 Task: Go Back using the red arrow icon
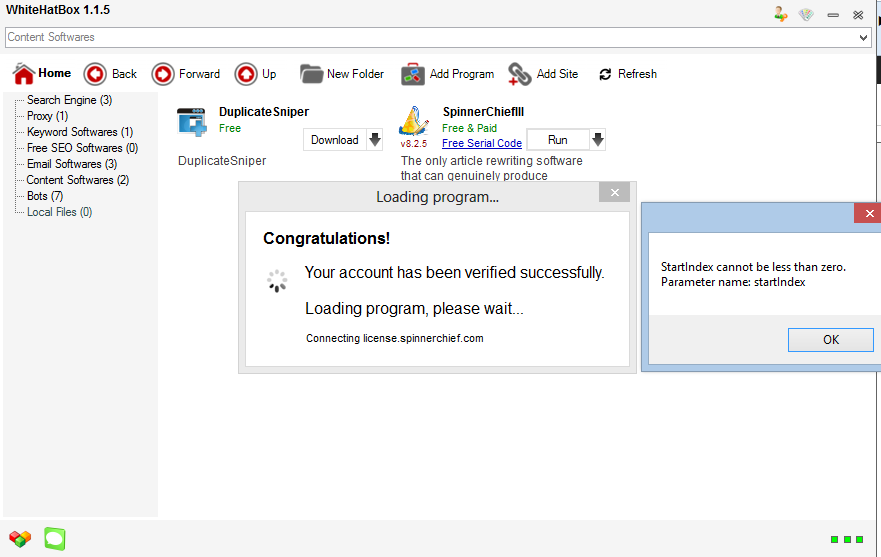click(x=95, y=74)
